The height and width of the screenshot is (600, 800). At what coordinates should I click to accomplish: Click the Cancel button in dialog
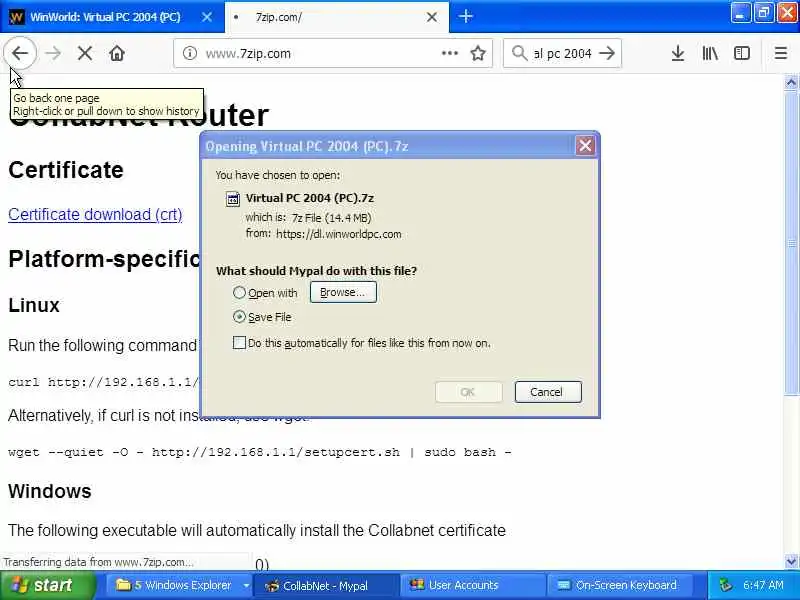tap(548, 392)
